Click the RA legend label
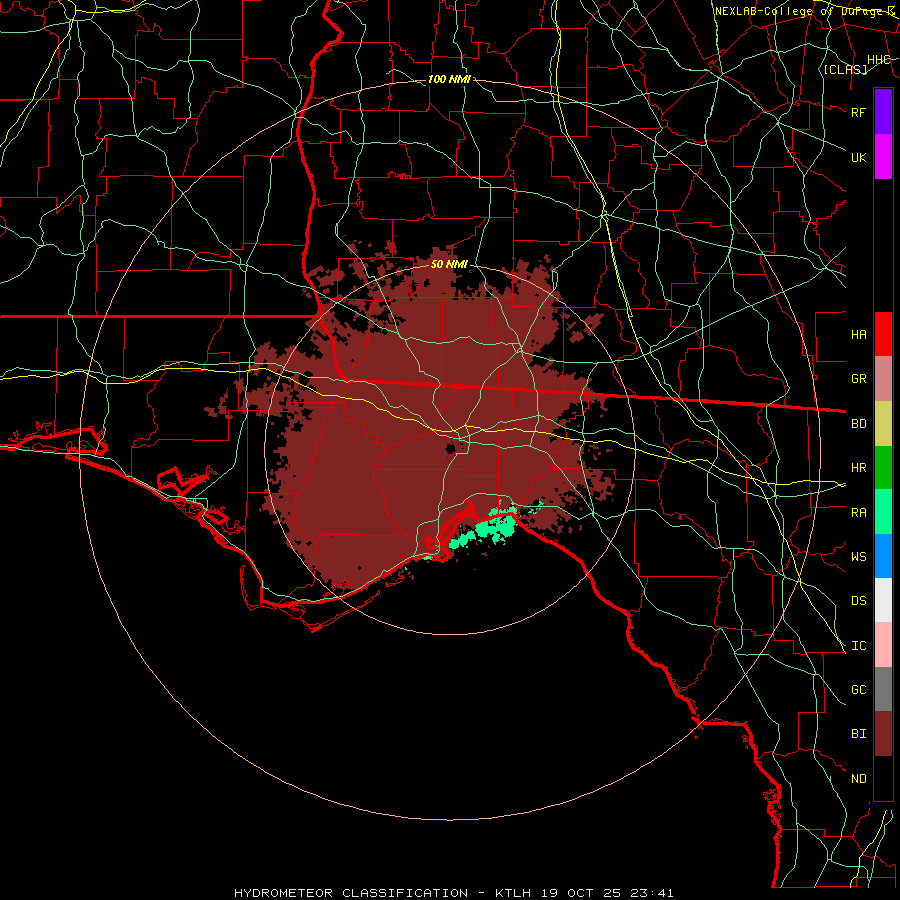 pyautogui.click(x=858, y=513)
